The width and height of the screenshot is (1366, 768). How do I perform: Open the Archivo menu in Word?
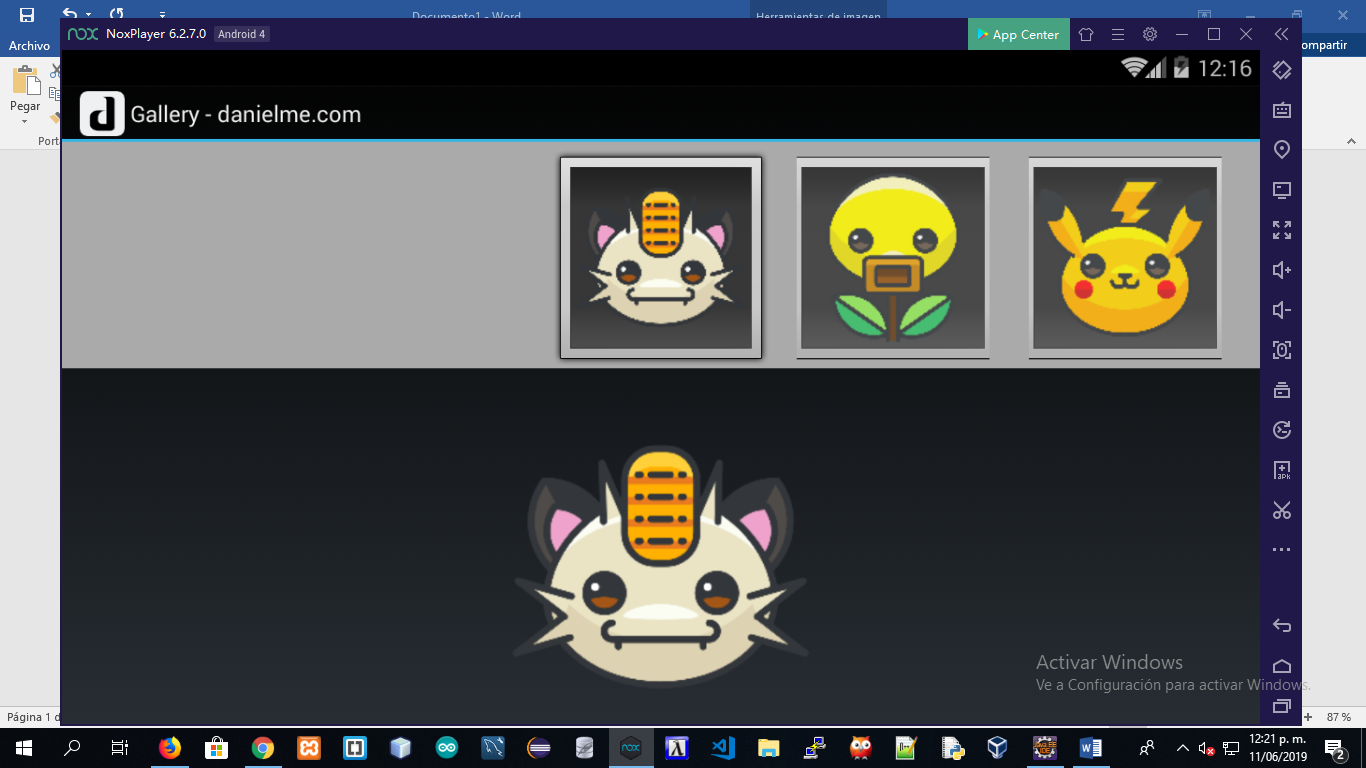pyautogui.click(x=29, y=46)
